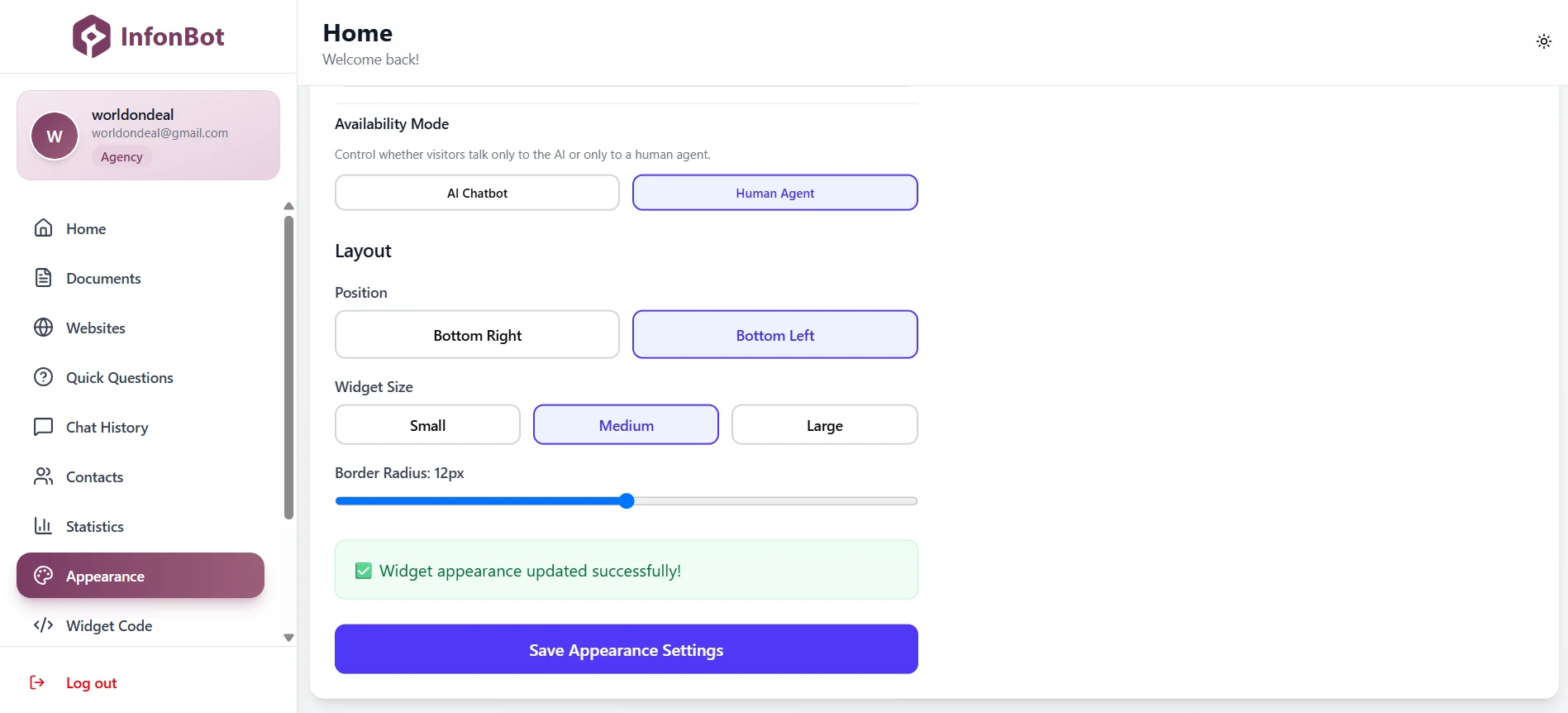Click the Log out arrow icon
The height and width of the screenshot is (713, 1568).
(37, 682)
